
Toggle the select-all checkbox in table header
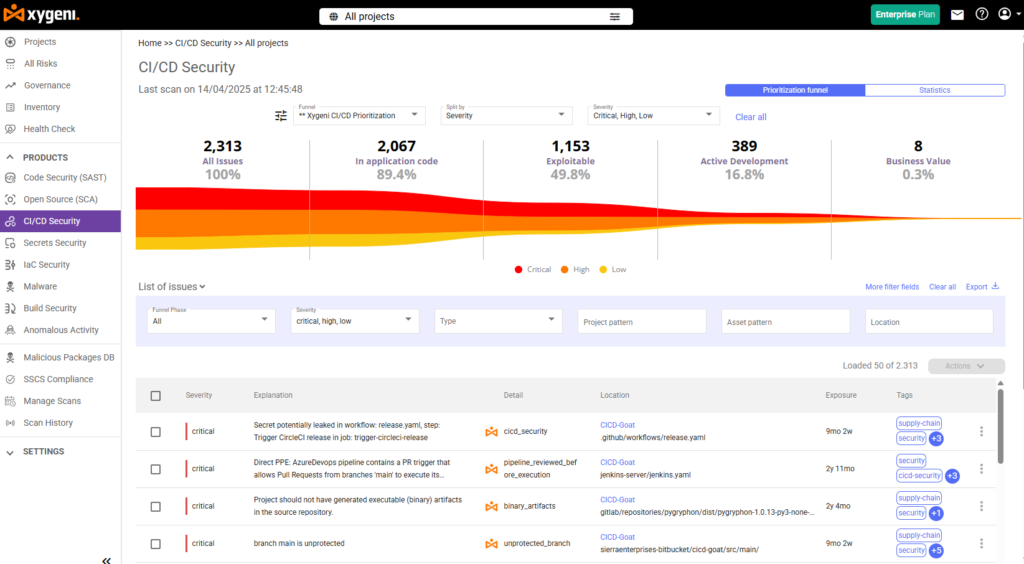[x=155, y=396]
